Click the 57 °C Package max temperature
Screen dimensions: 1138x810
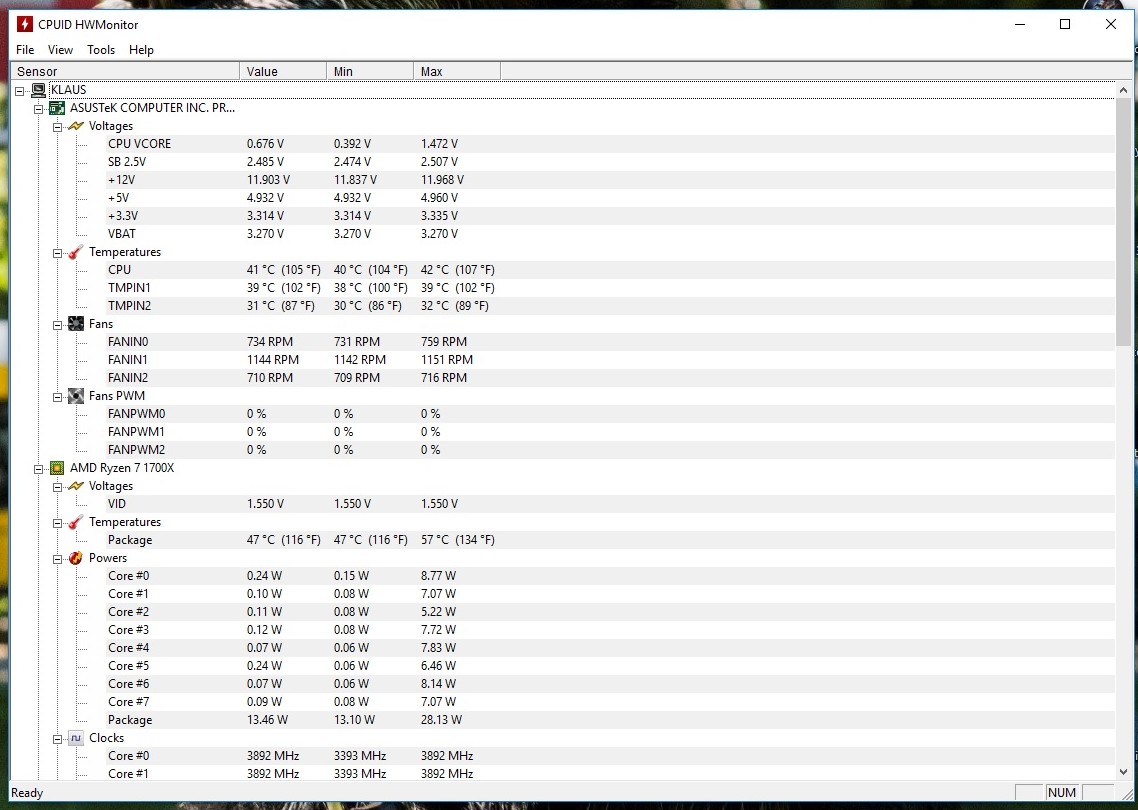457,540
